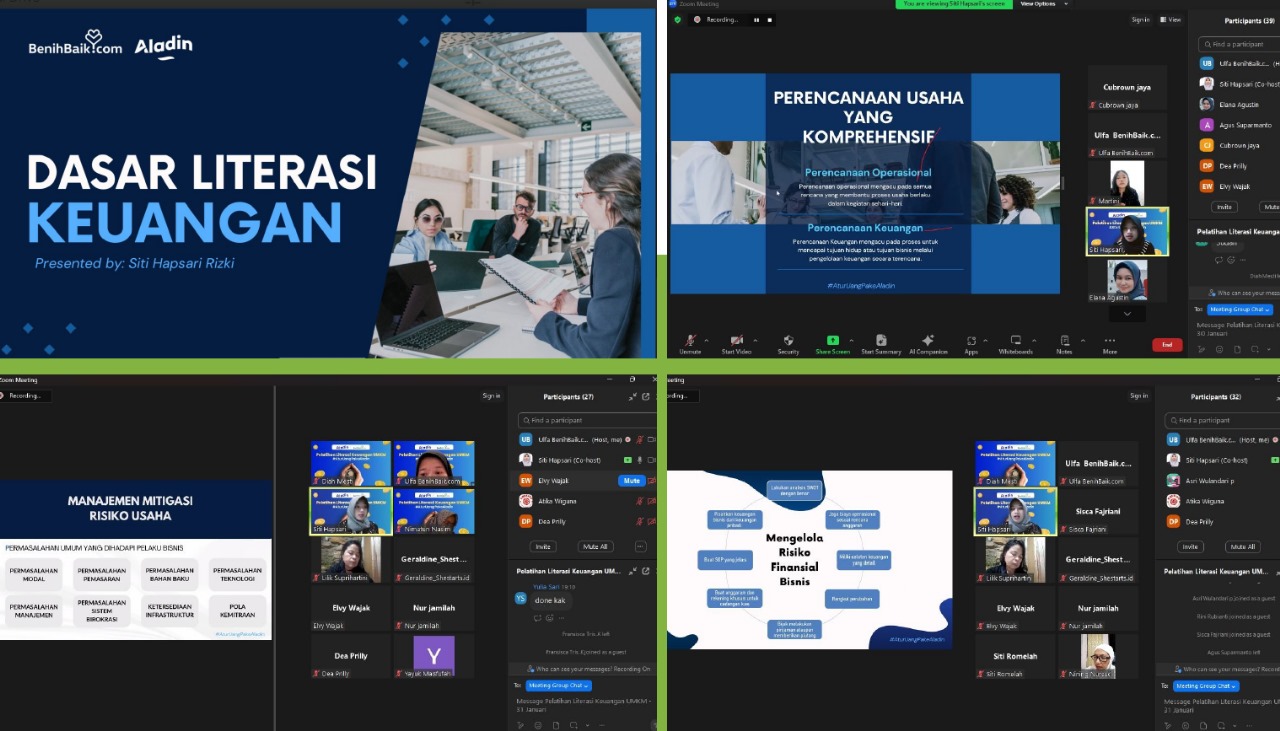Screen dimensions: 1280x731
Task: Pause the recording
Action: (756, 20)
